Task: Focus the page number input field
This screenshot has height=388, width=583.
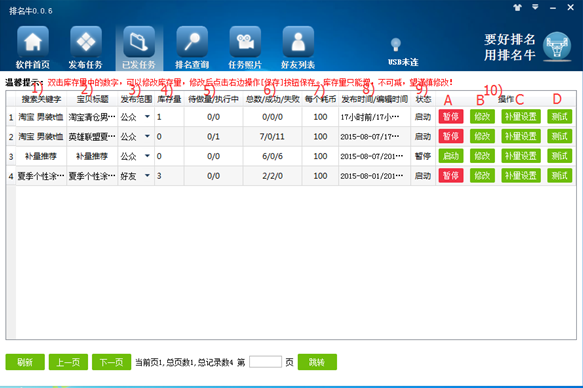Action: 265,362
